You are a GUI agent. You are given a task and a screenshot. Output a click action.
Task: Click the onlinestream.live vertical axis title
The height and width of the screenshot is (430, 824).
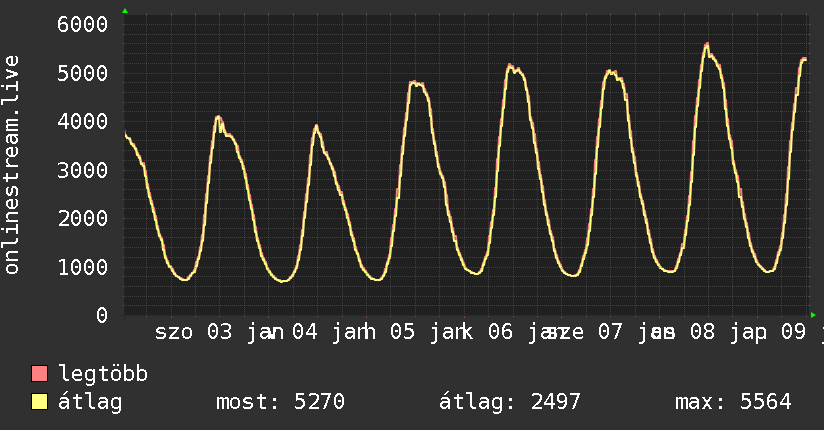pyautogui.click(x=12, y=166)
